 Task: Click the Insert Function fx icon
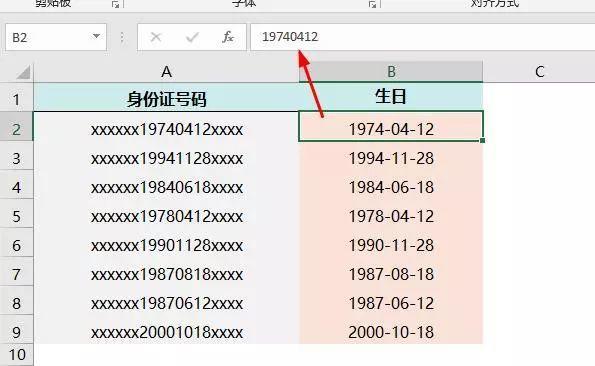(228, 37)
